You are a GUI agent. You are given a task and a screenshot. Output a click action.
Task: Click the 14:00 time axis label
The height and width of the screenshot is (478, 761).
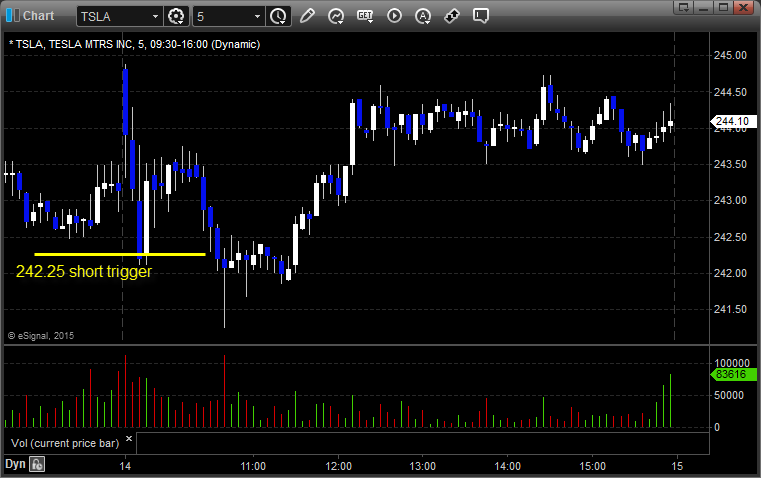click(507, 466)
